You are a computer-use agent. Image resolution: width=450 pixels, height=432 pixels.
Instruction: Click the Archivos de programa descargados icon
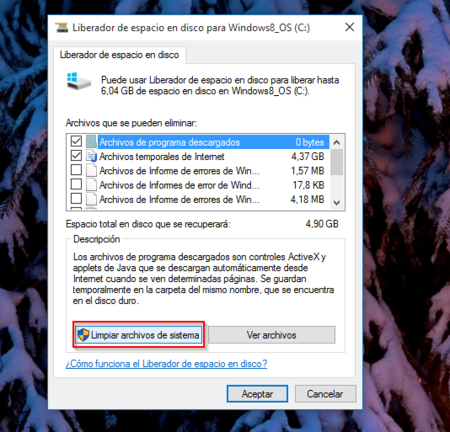click(91, 142)
